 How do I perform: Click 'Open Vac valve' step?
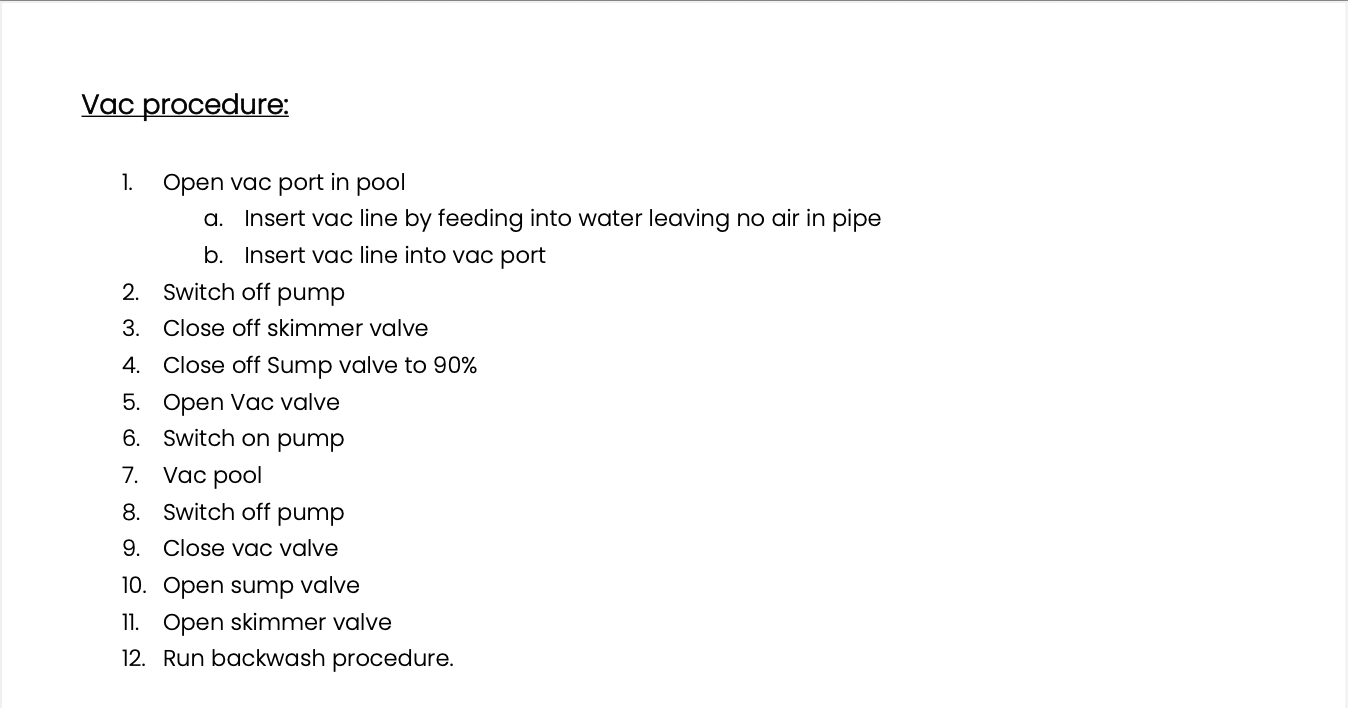(x=252, y=403)
